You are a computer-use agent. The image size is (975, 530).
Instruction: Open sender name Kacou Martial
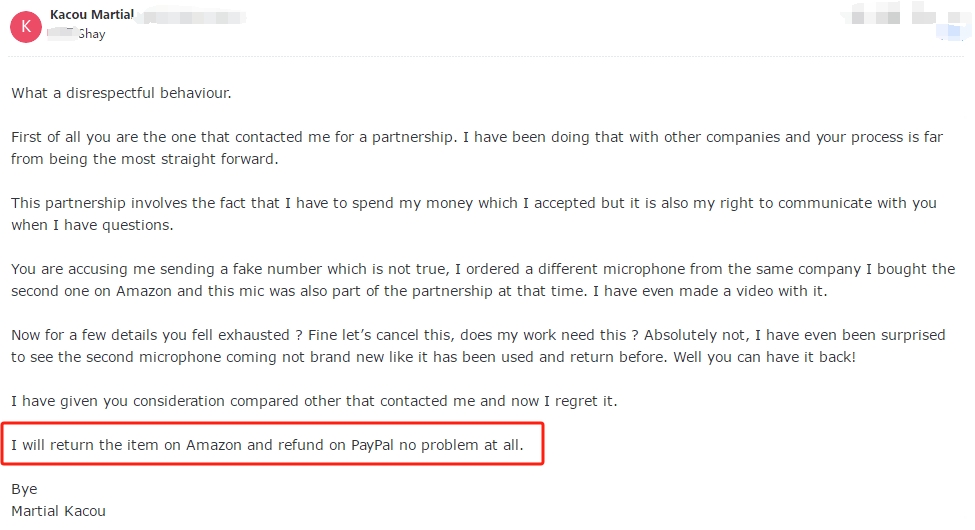pyautogui.click(x=92, y=14)
